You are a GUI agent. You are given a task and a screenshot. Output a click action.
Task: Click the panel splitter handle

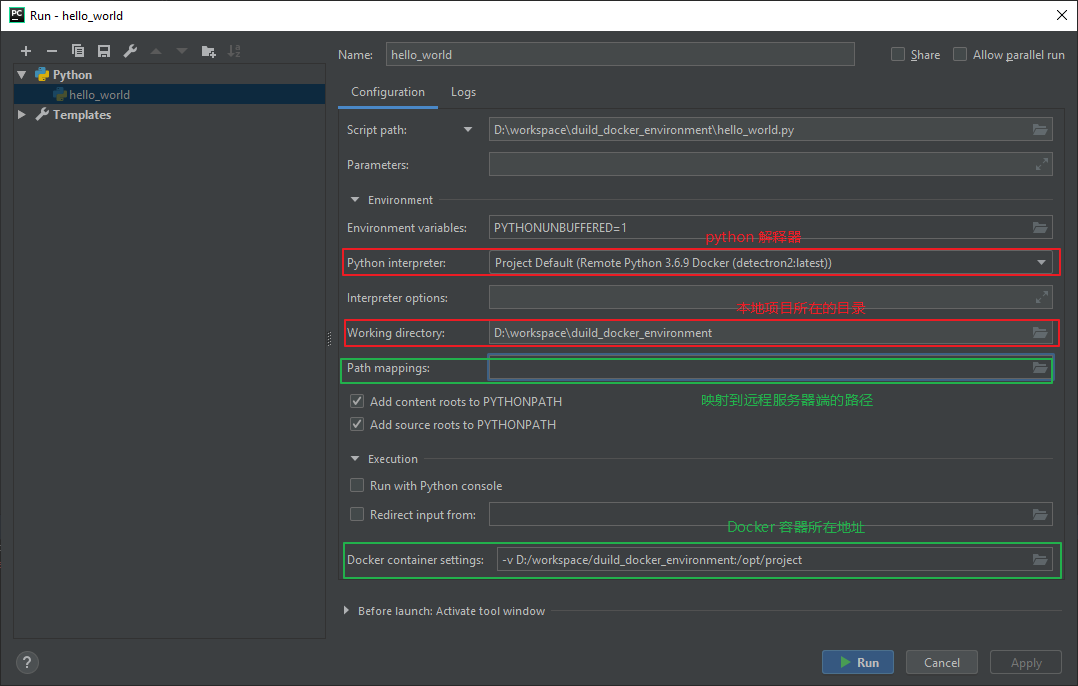pyautogui.click(x=329, y=338)
